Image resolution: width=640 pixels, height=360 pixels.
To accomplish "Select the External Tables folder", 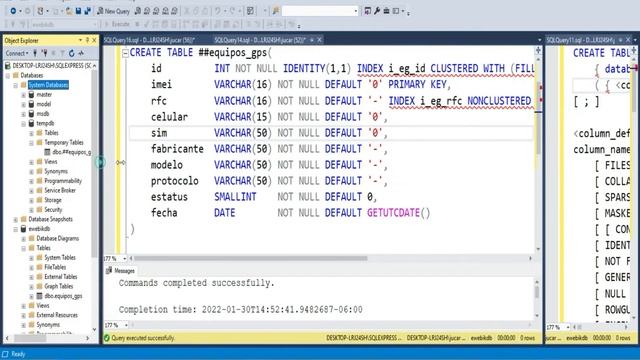I will pos(60,277).
